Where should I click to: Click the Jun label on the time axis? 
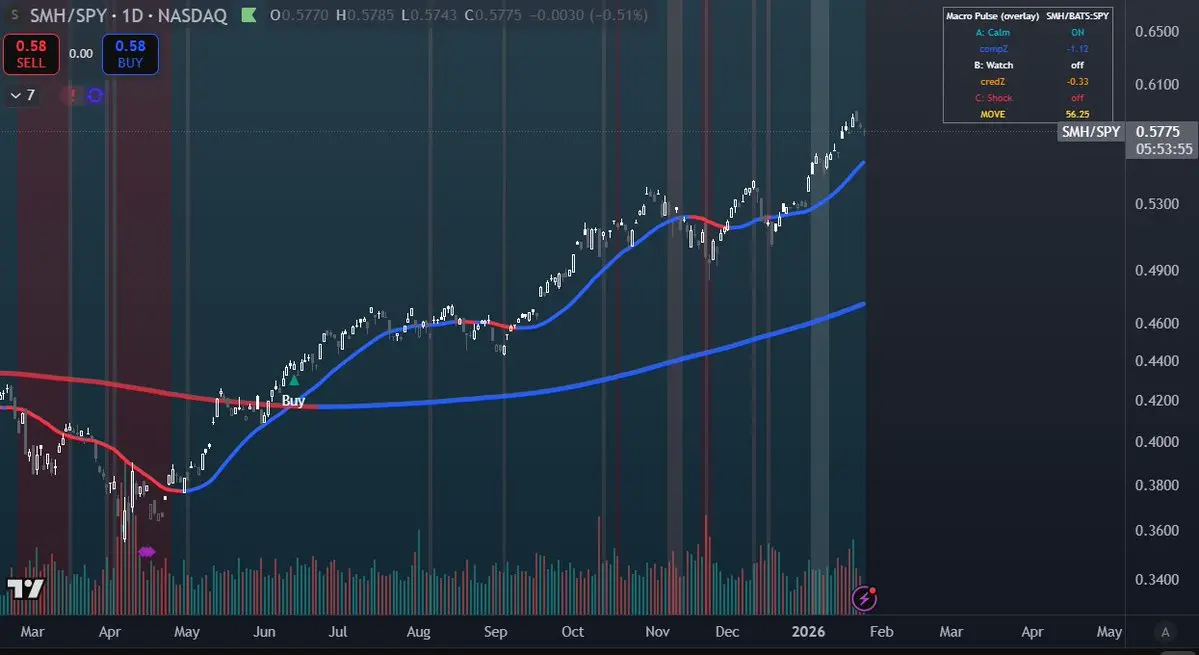tap(264, 632)
